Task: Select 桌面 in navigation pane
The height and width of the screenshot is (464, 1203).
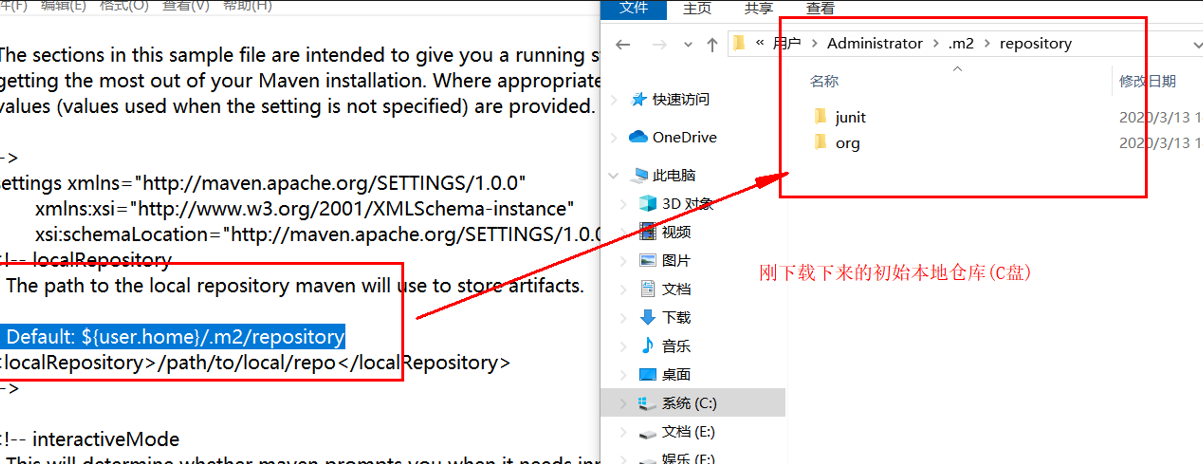Action: pyautogui.click(x=676, y=375)
